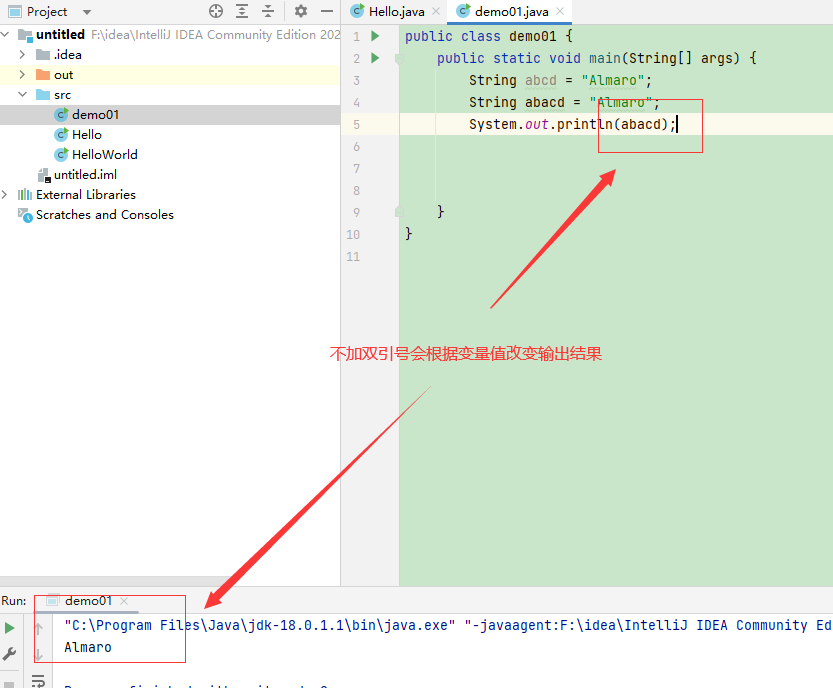Expand External Libraries node
Viewport: 833px width, 688px height.
click(5, 194)
